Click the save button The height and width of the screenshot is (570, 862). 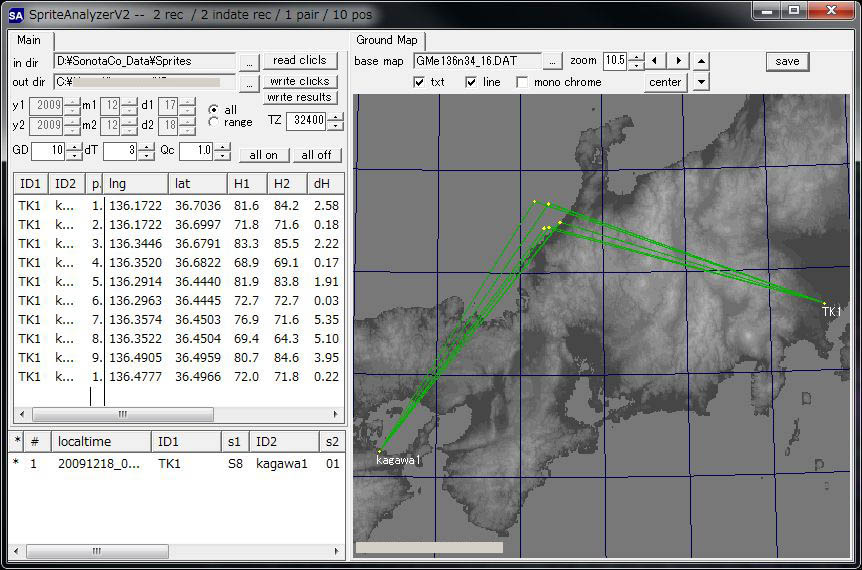point(787,61)
